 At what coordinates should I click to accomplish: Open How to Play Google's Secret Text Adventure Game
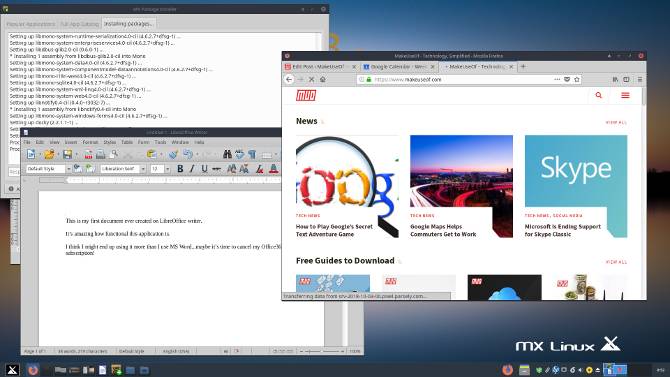[334, 230]
